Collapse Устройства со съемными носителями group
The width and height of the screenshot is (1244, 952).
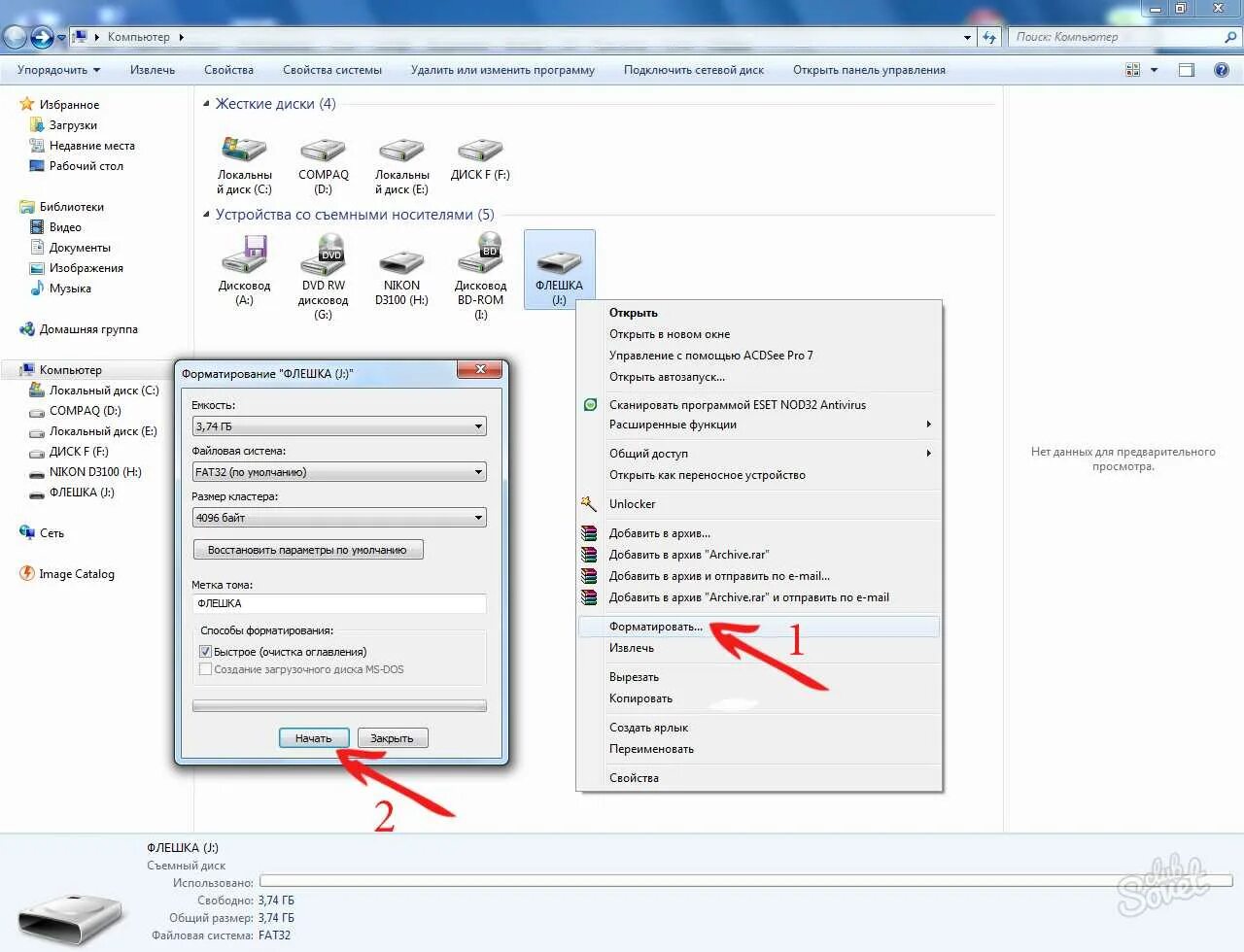pyautogui.click(x=206, y=215)
